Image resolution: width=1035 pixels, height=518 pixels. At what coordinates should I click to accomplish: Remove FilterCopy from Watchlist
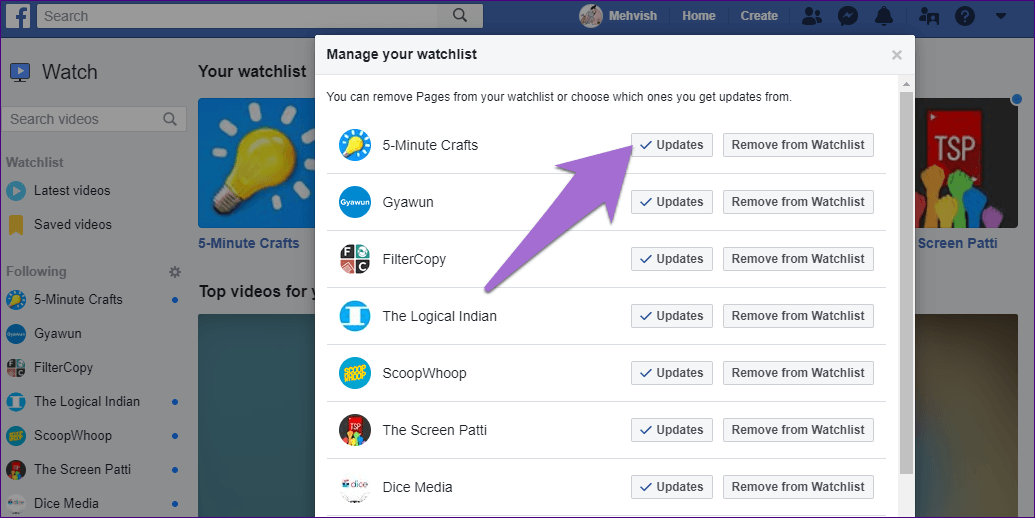point(798,259)
